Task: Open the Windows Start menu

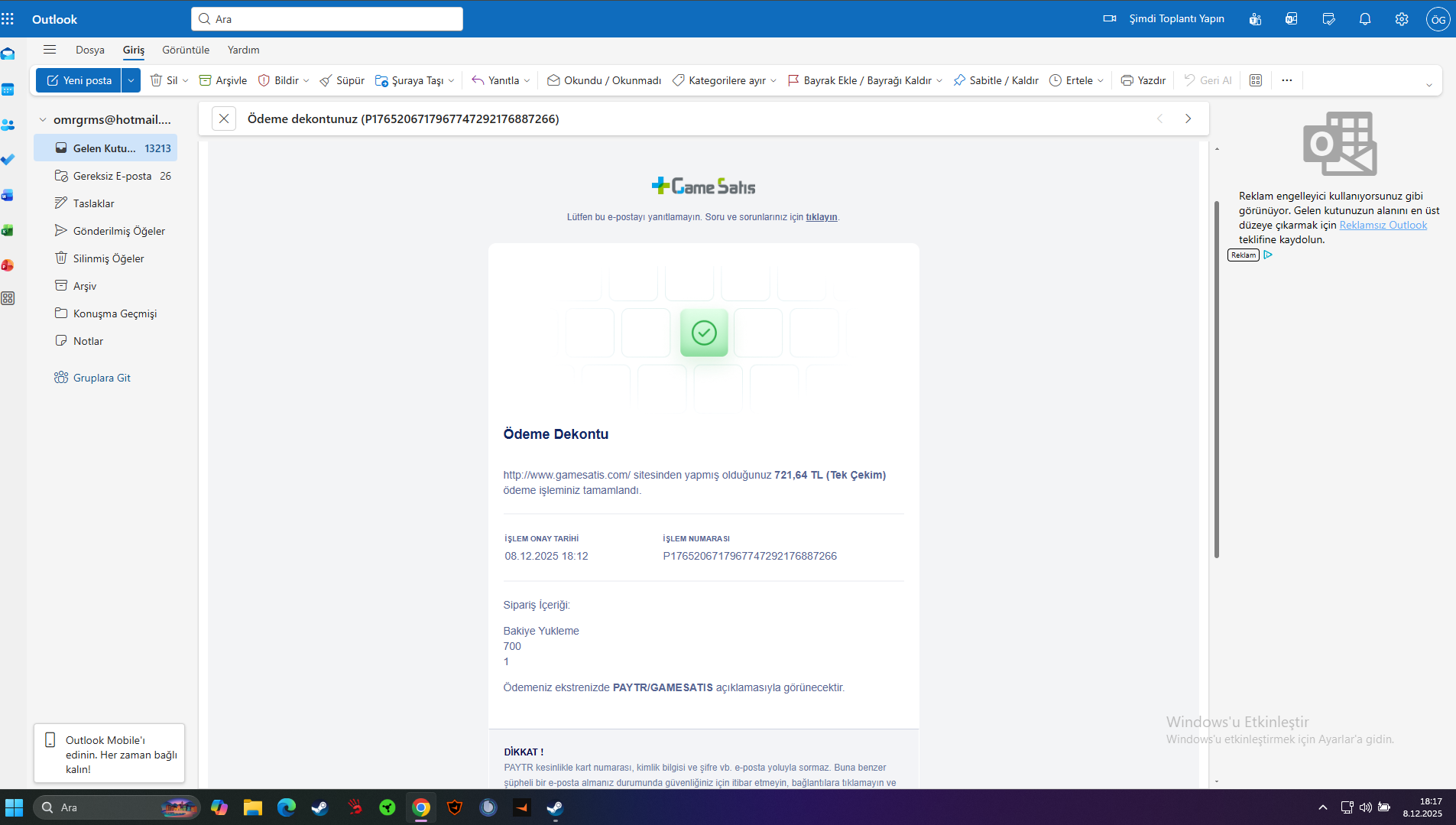Action: 14,807
